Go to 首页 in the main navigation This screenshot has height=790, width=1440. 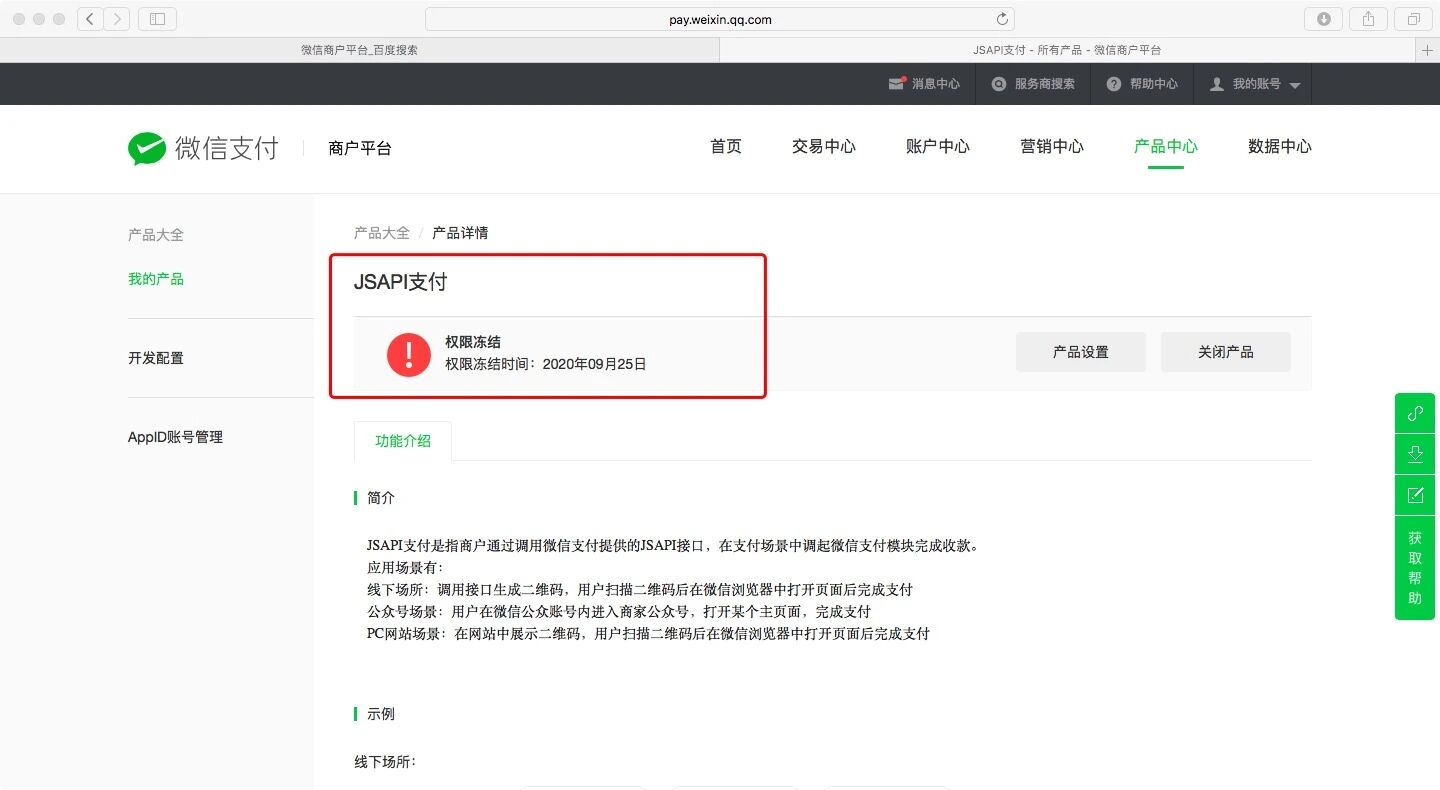(726, 146)
